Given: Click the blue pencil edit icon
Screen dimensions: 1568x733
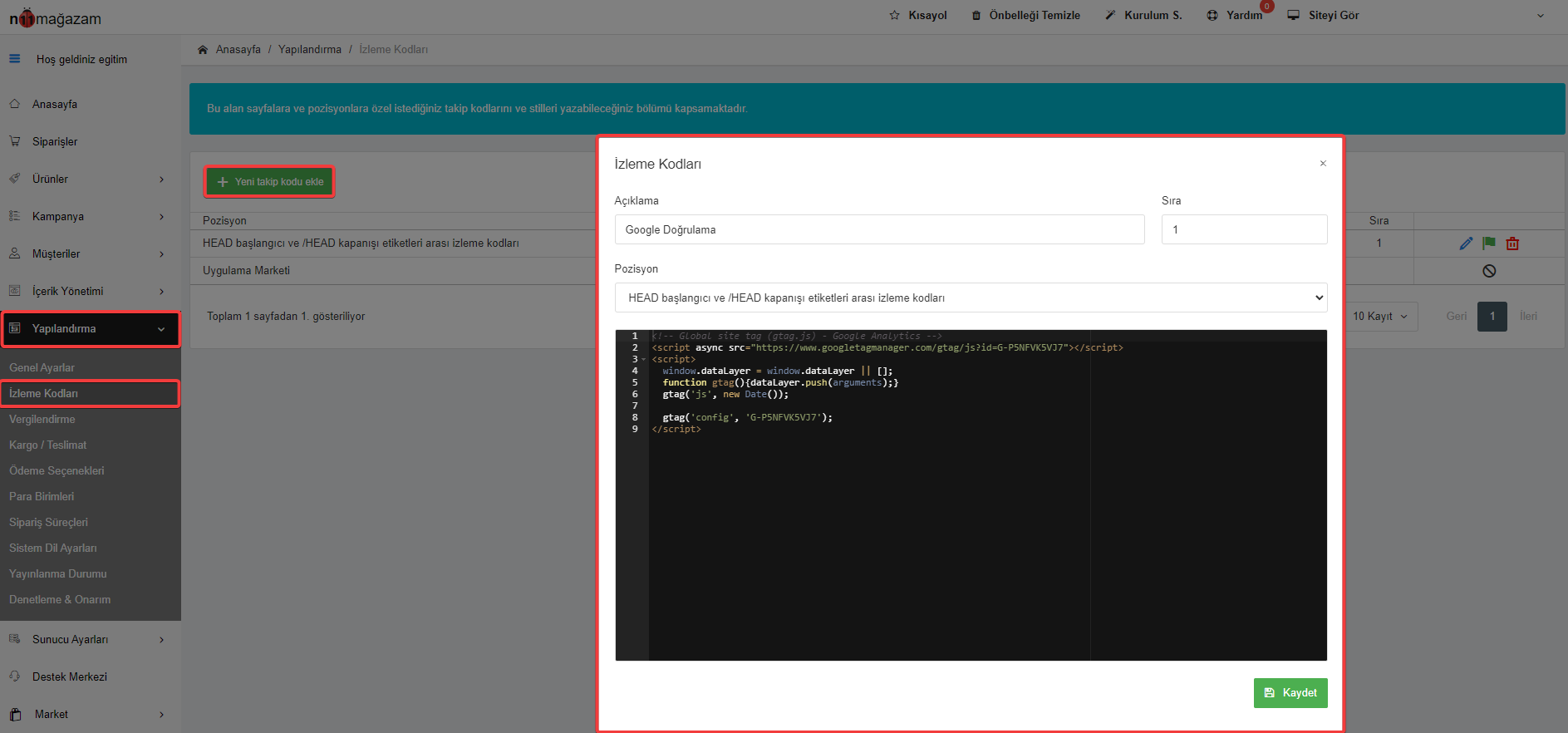Looking at the screenshot, I should point(1466,244).
